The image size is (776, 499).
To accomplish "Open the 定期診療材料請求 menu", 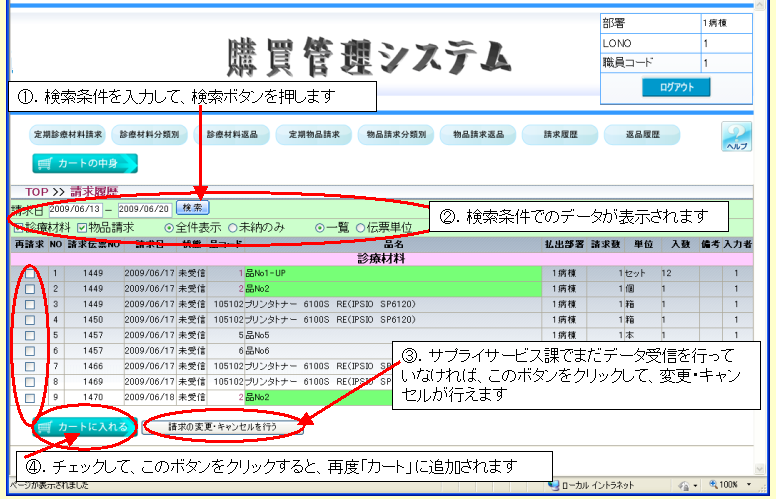I will (68, 135).
